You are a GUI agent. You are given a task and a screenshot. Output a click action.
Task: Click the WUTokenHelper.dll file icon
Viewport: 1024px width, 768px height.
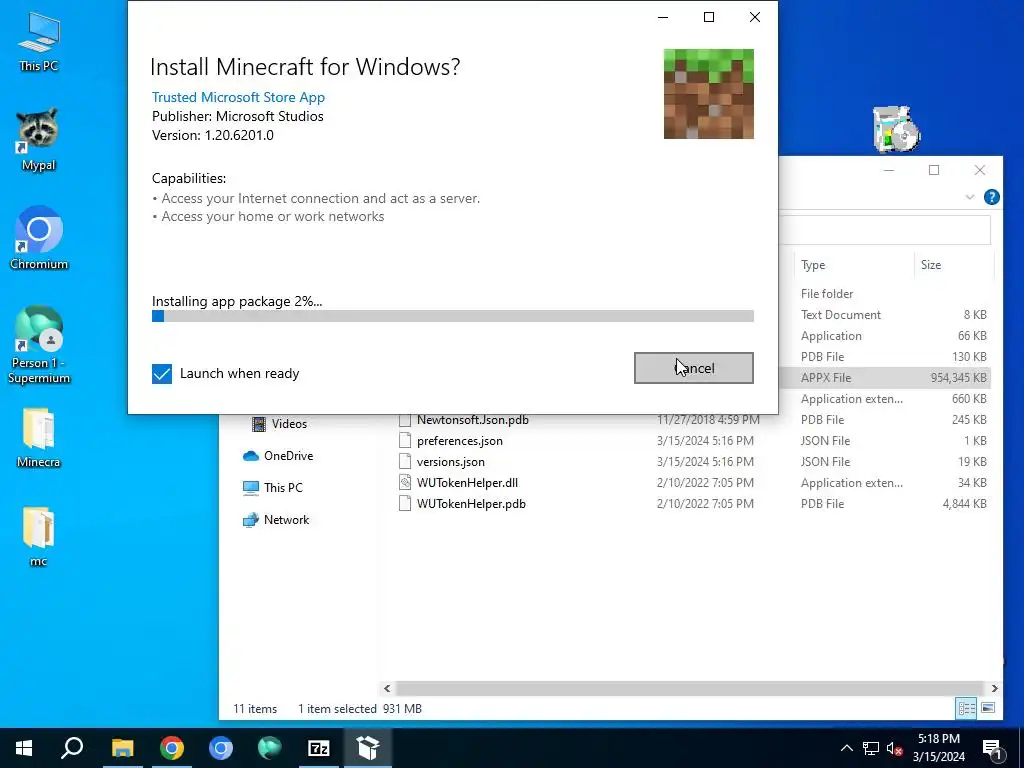click(405, 483)
